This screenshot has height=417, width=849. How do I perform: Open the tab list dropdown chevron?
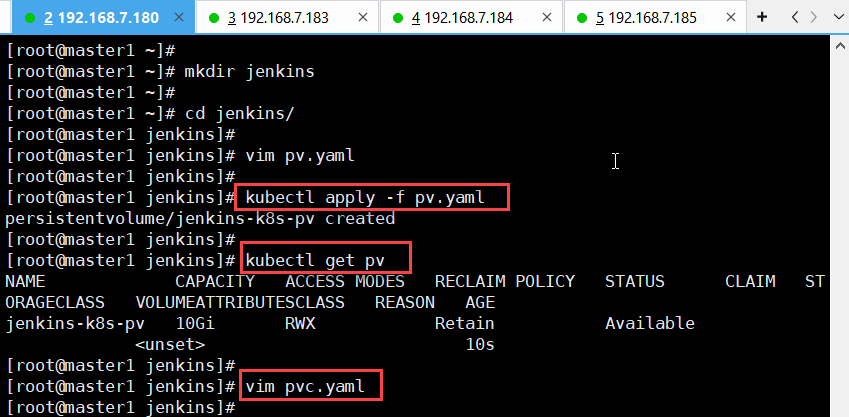pos(838,17)
